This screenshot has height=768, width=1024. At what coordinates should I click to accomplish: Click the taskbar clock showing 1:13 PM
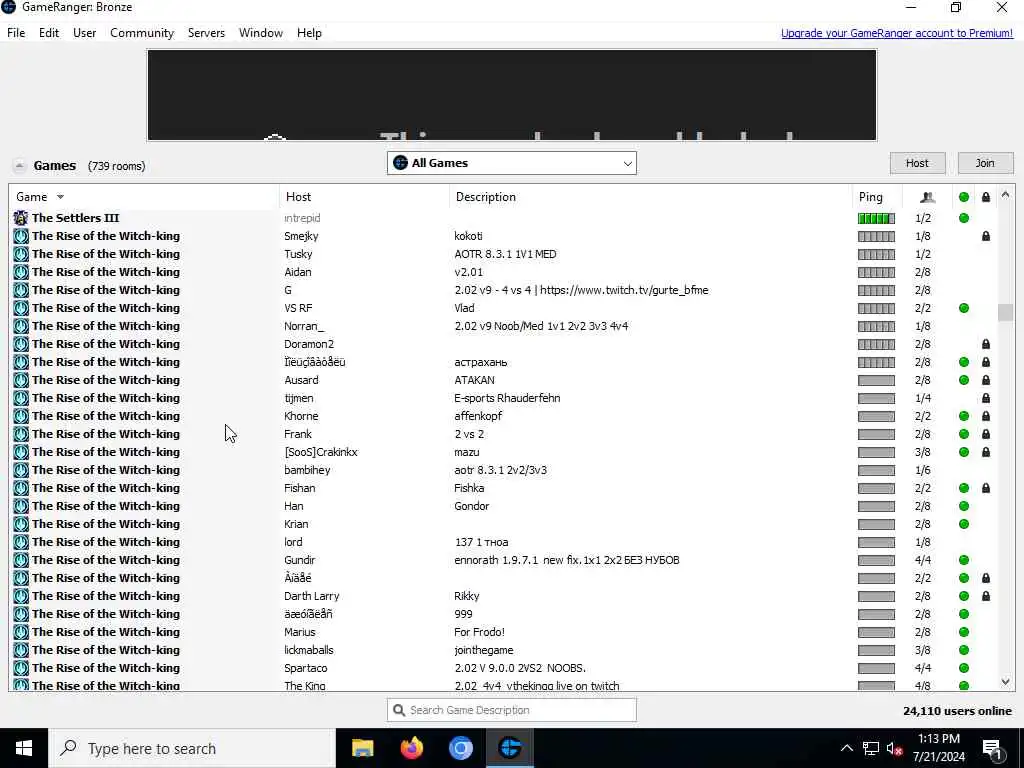click(x=938, y=748)
